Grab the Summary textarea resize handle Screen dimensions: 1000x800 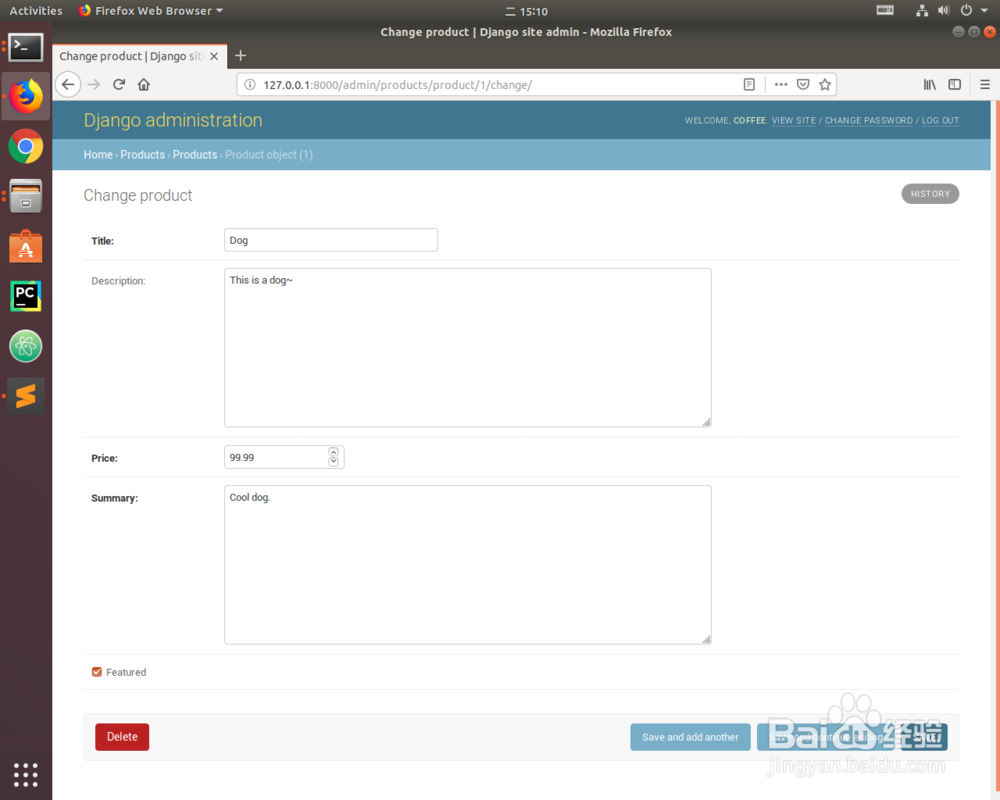[706, 639]
